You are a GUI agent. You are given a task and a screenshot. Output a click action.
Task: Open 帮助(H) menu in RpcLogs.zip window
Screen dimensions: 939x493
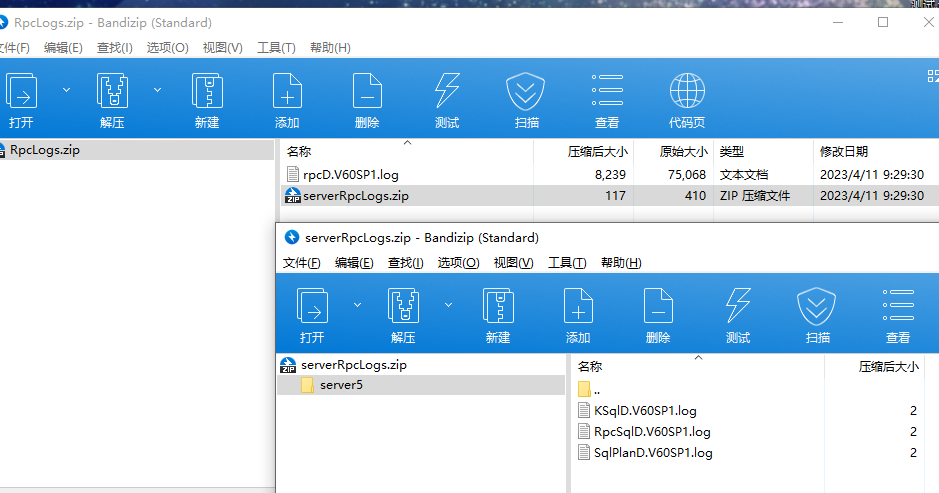(x=330, y=48)
